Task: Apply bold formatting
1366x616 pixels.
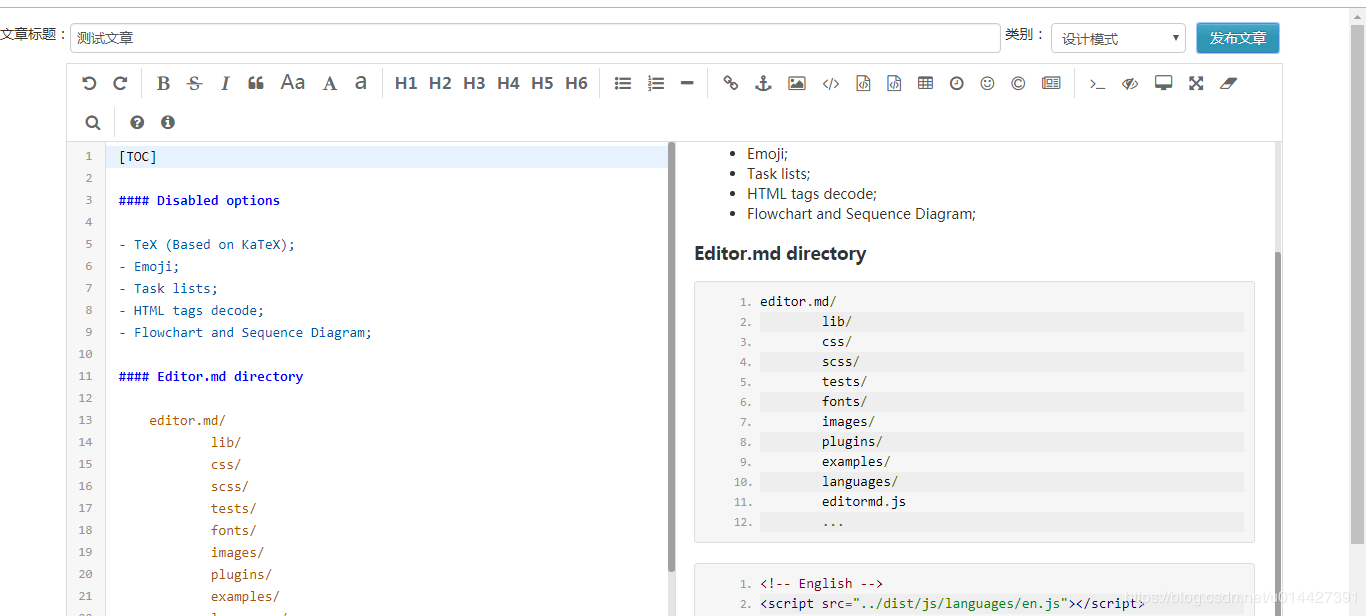Action: [163, 84]
